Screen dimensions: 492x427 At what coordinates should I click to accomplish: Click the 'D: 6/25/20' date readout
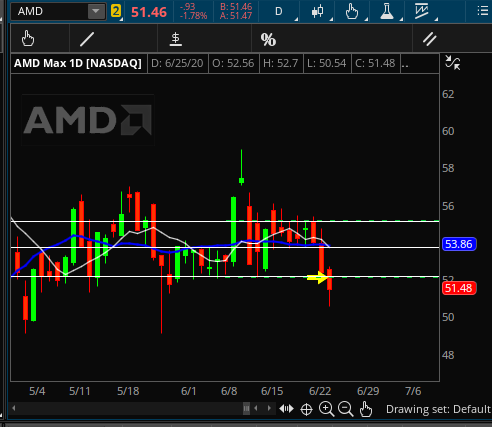(177, 63)
